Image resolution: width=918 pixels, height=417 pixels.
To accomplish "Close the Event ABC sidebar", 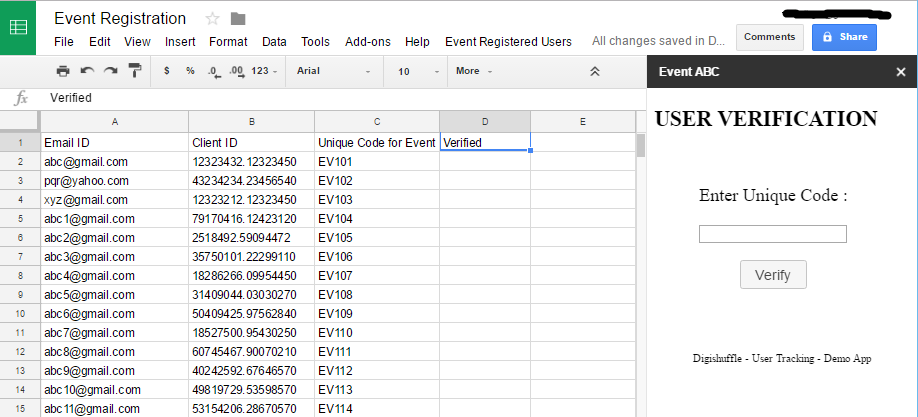I will [x=900, y=72].
